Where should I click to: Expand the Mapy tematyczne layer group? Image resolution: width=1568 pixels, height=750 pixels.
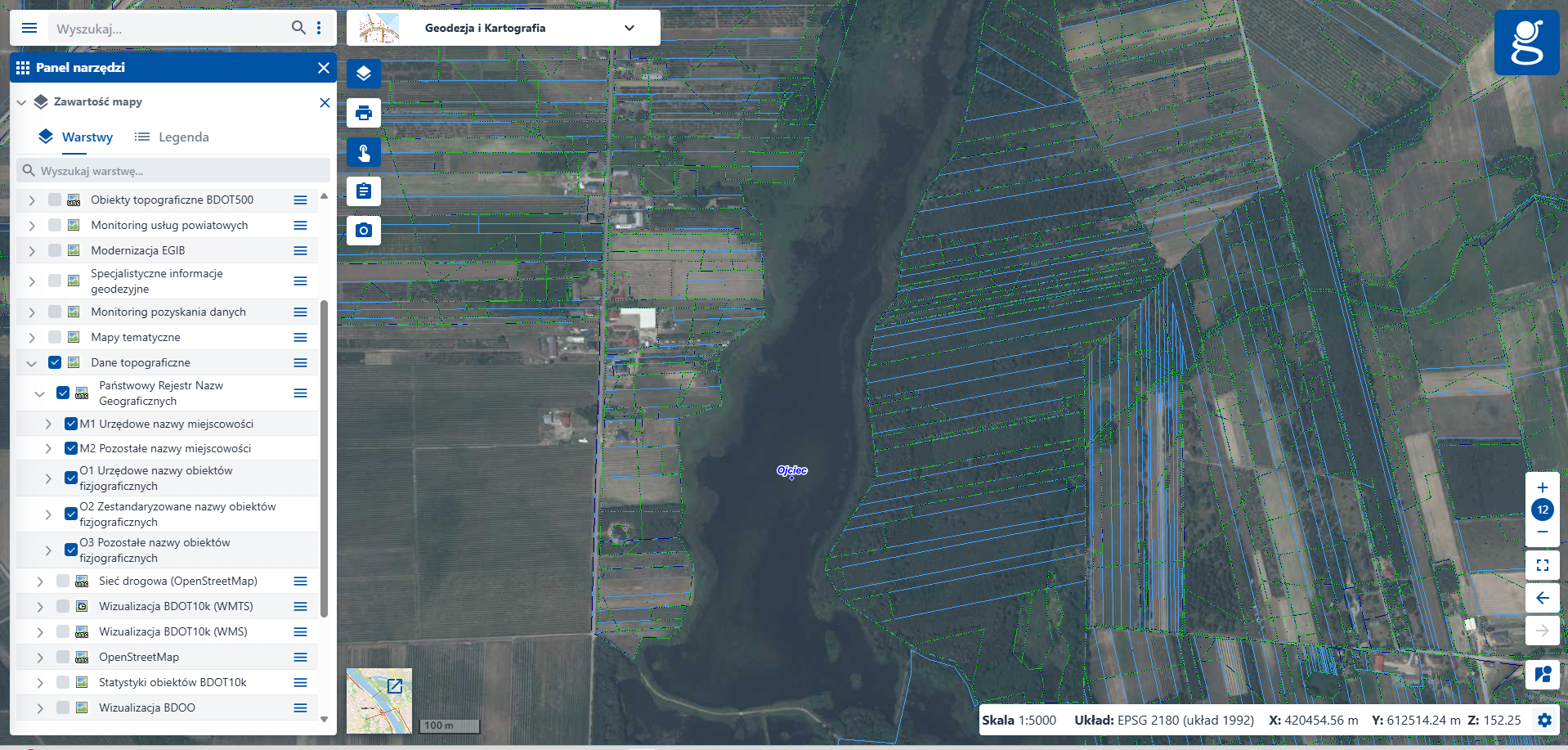pyautogui.click(x=32, y=338)
